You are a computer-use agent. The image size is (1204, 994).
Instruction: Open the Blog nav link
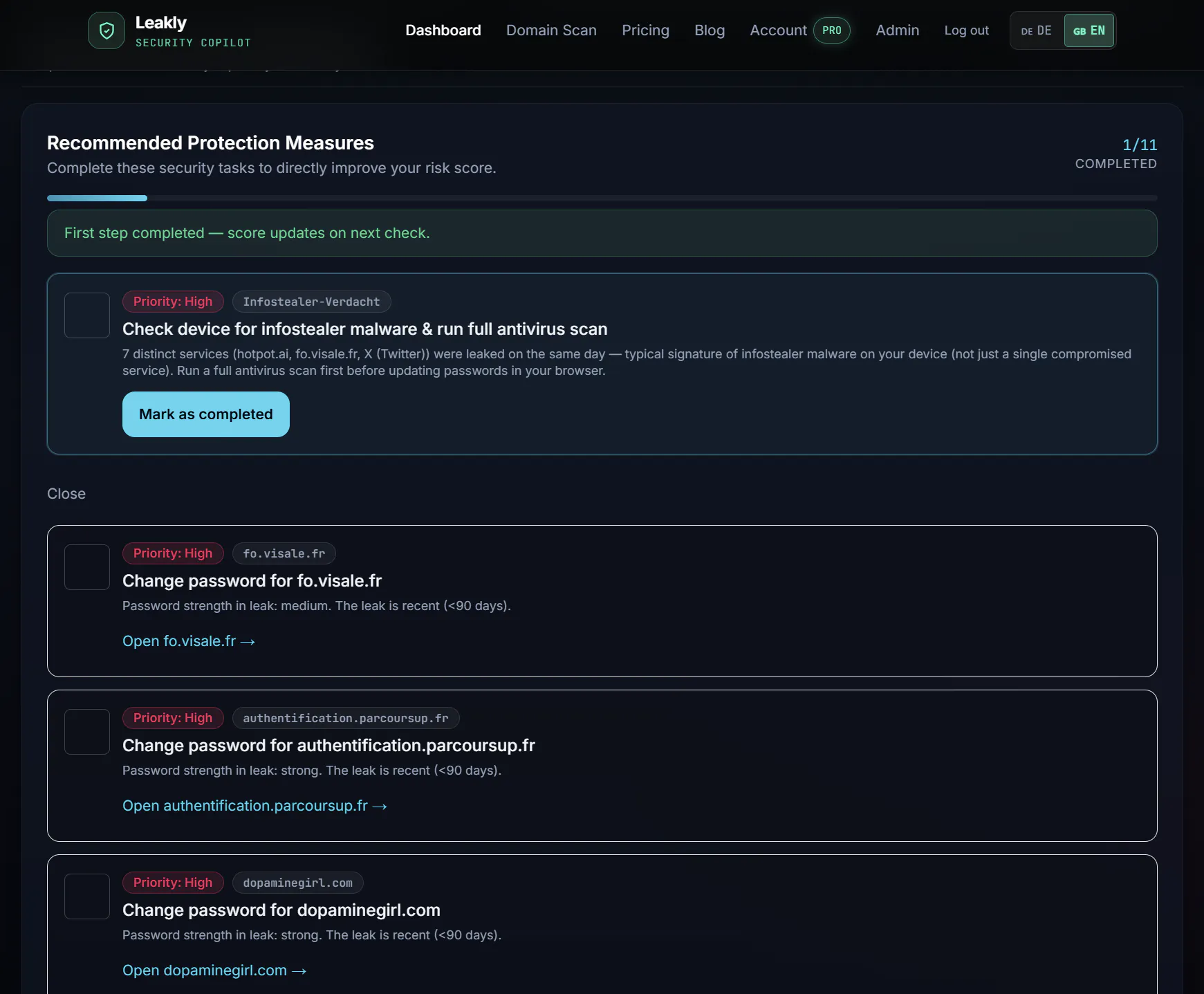pos(710,30)
